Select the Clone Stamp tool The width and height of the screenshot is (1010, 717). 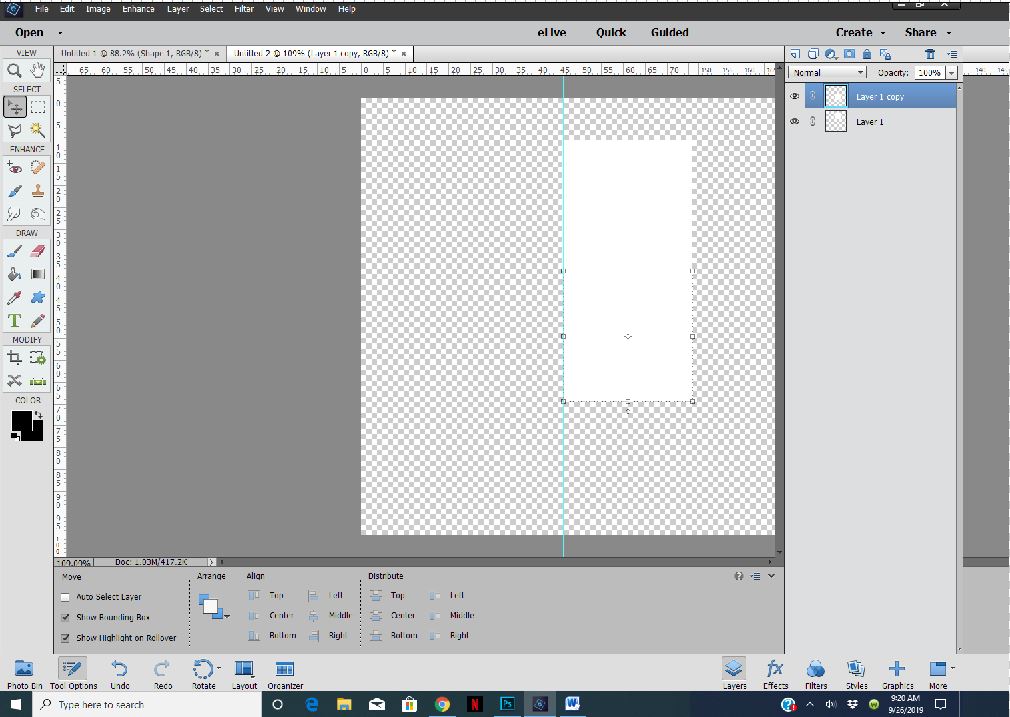pyautogui.click(x=38, y=191)
